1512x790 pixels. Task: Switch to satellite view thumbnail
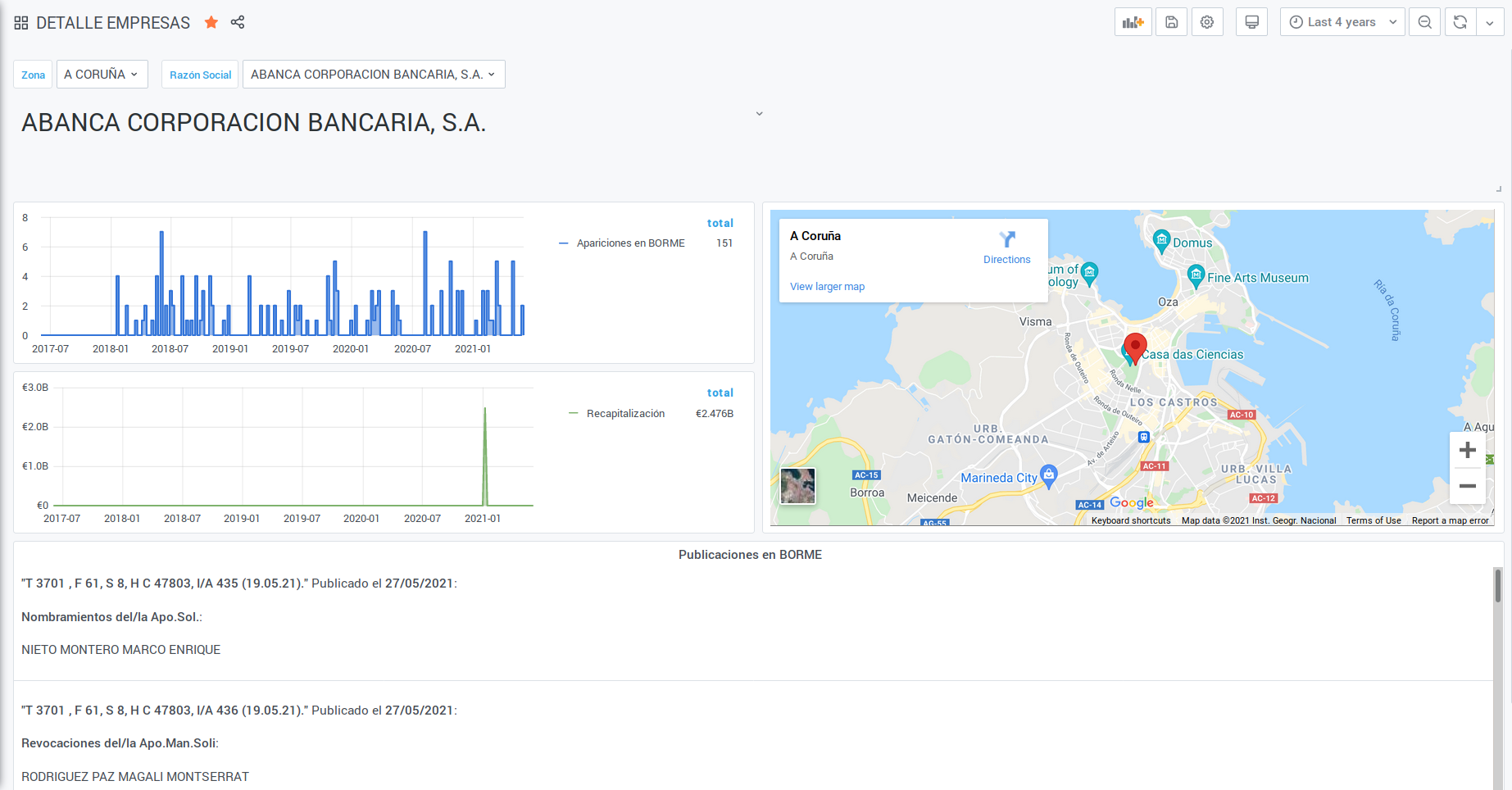tap(797, 486)
